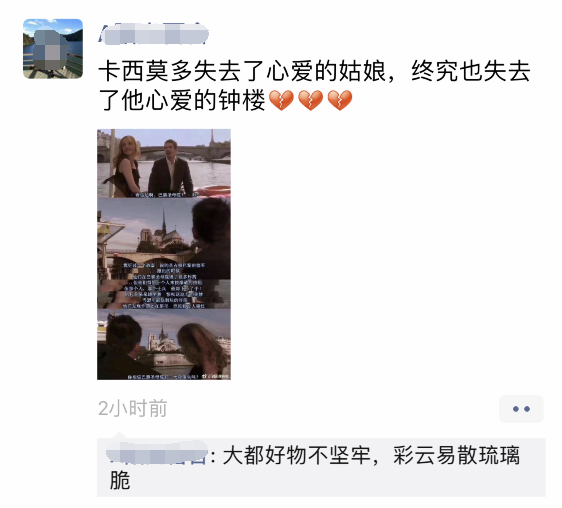Open the two-dot like and comment menu
Viewport: 562px width, 508px height.
pos(521,409)
